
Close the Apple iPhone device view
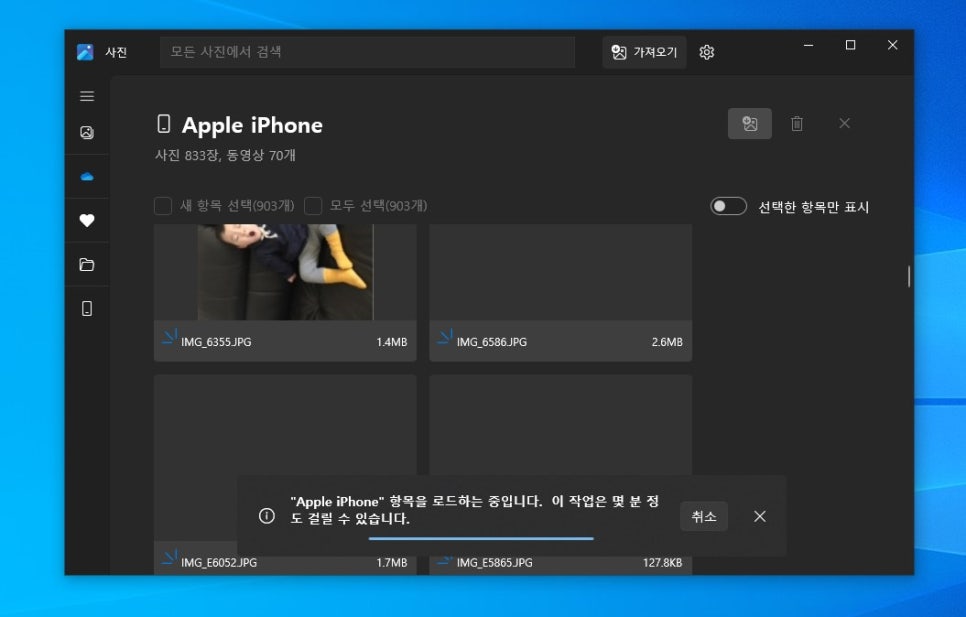coord(844,123)
